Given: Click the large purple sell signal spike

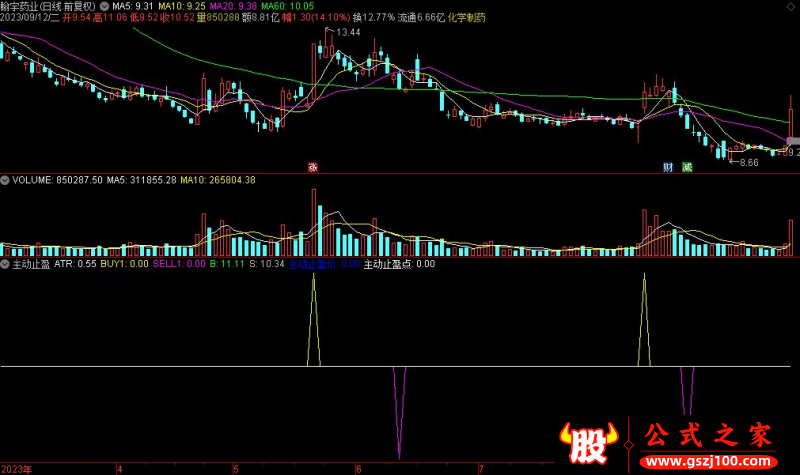Looking at the screenshot, I should [399, 412].
